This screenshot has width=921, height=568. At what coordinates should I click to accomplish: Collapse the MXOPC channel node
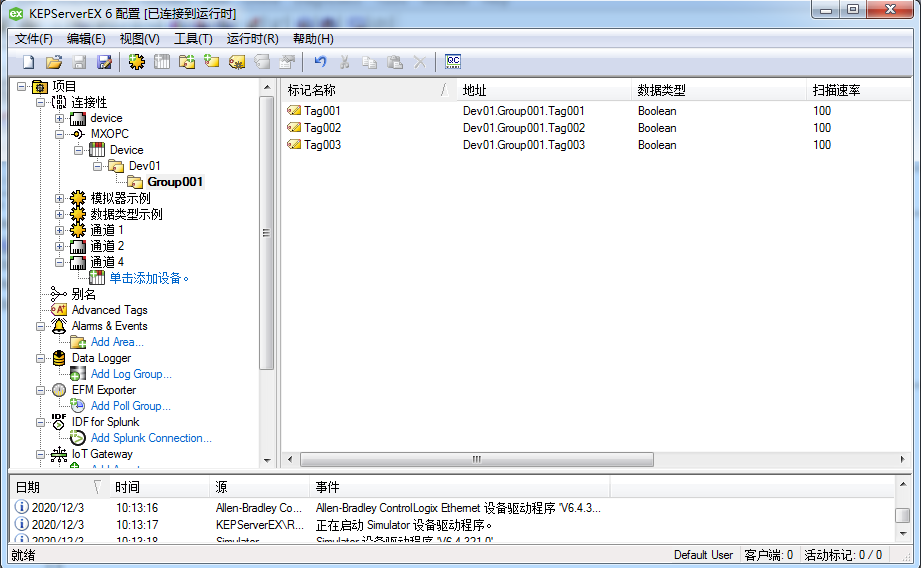60,134
